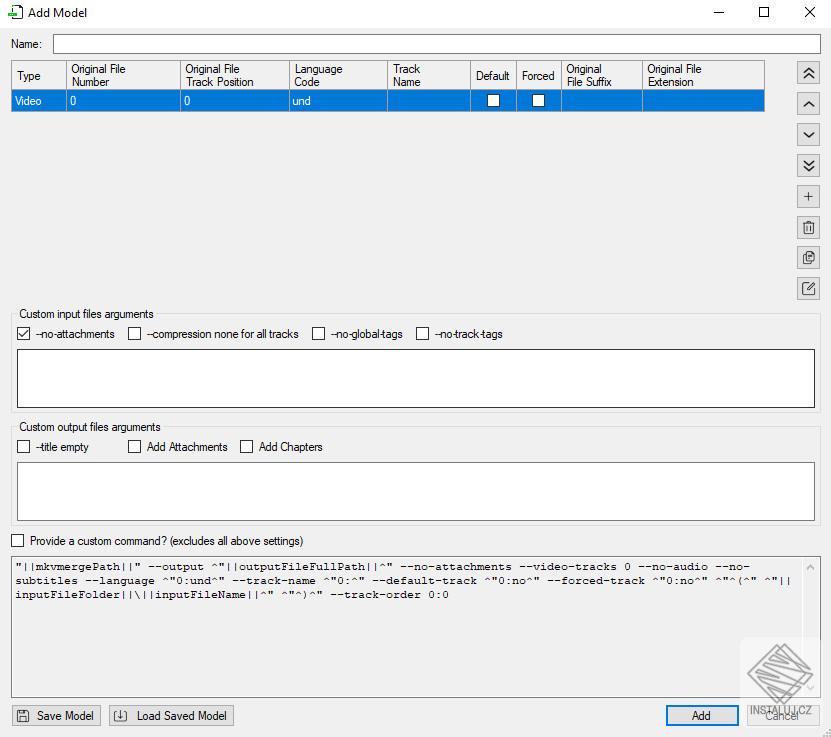The height and width of the screenshot is (737, 831).
Task: Click the Original File Track Position cell
Action: point(235,101)
